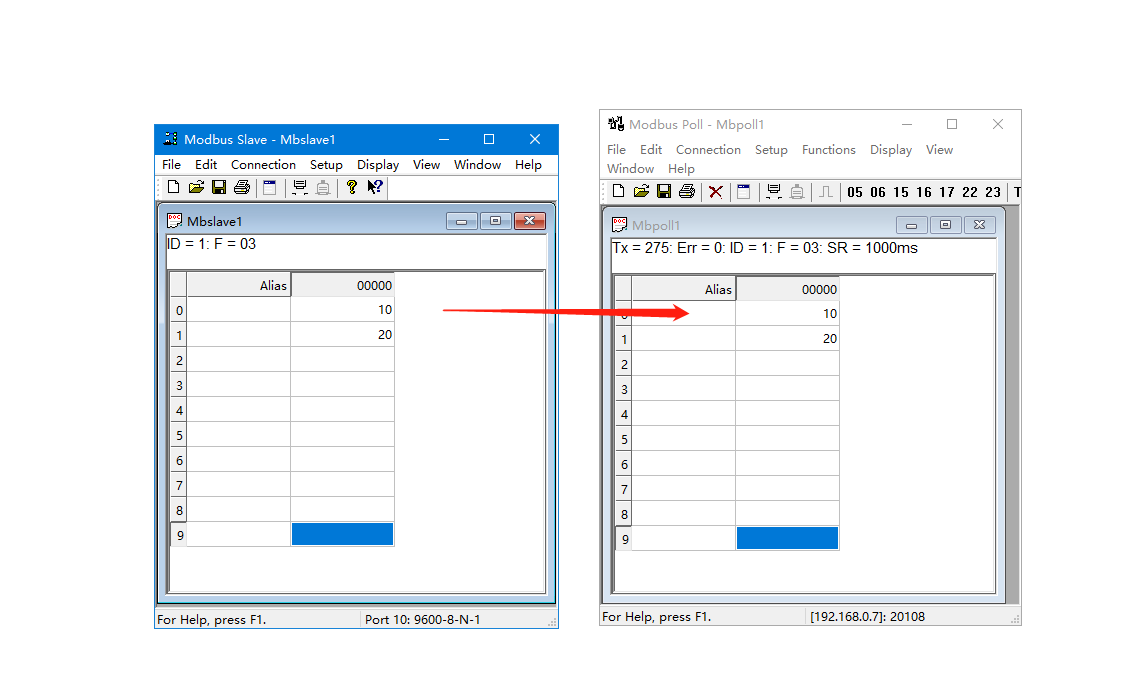1140x679 pixels.
Task: Select the highlighted blue row 9 cell in Mbpoll1
Action: pos(787,539)
